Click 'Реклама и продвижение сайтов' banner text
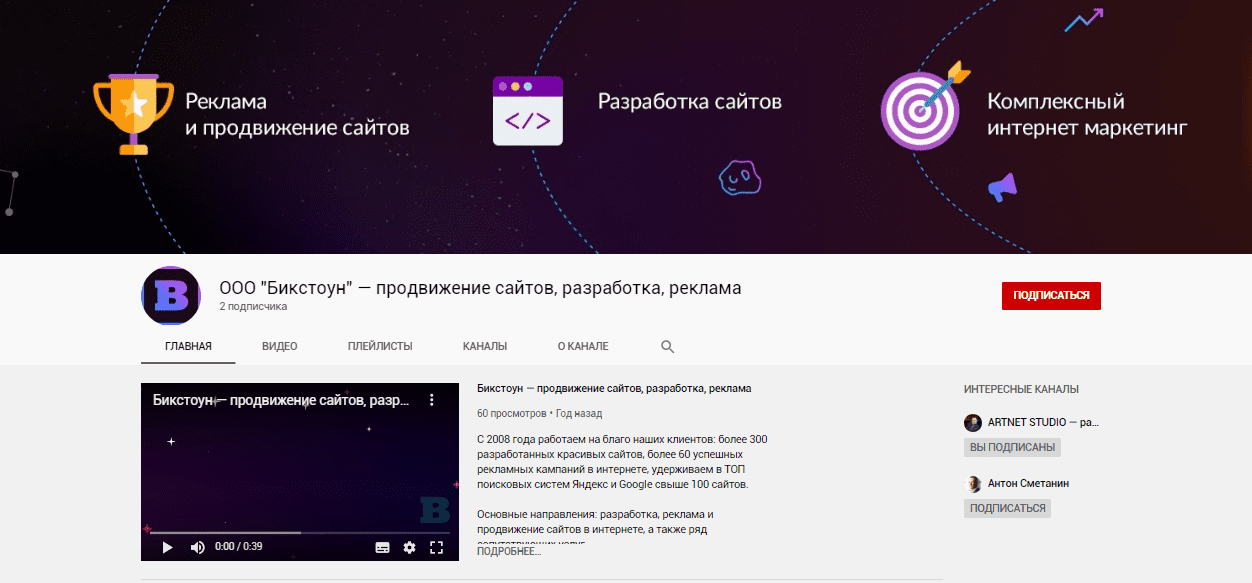1252x583 pixels. 297,114
